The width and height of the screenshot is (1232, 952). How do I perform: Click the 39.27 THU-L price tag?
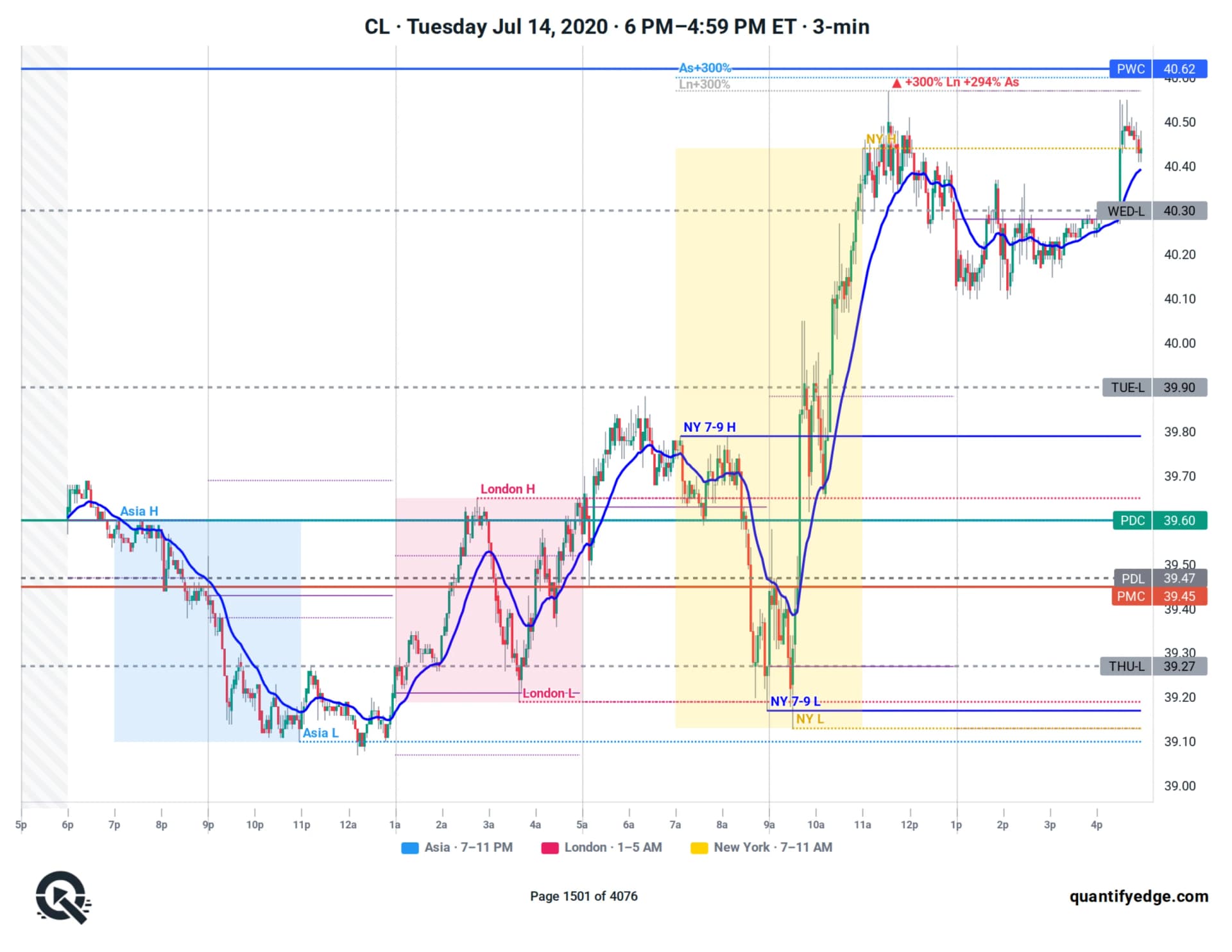pyautogui.click(x=1179, y=667)
